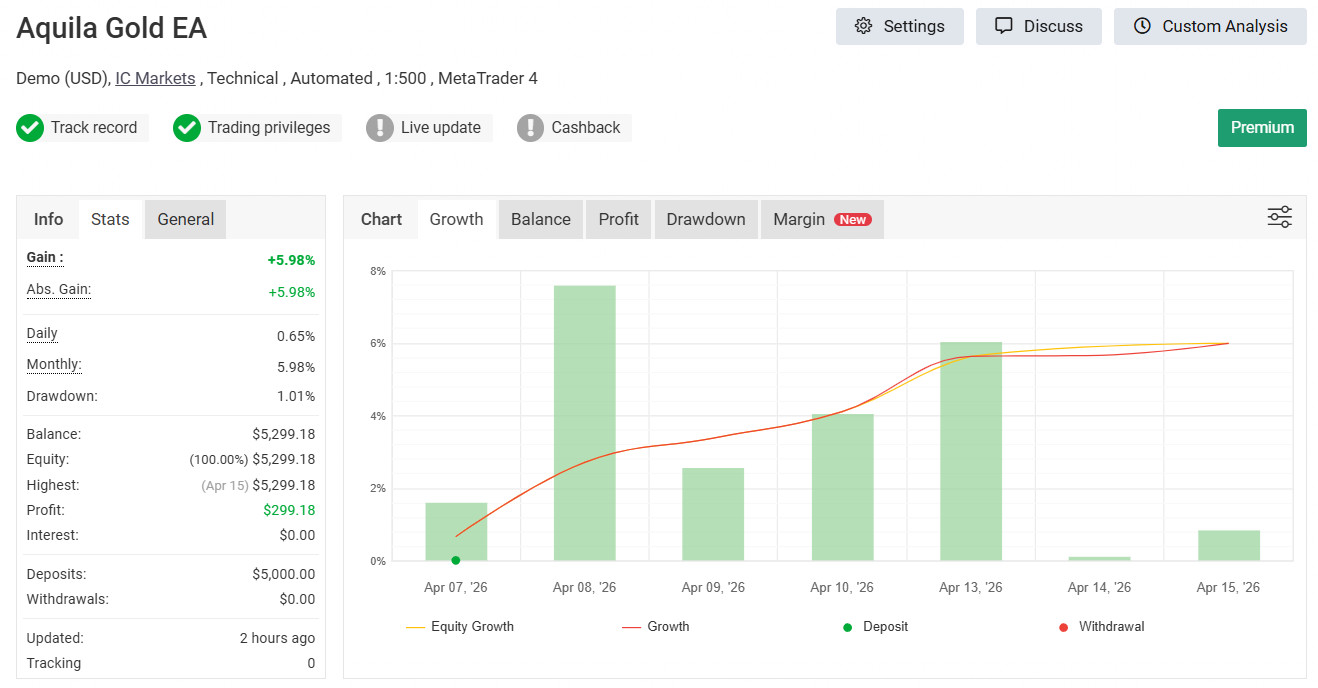Click the Abs. Gain label
Viewport: 1318px width, 688px height.
pyautogui.click(x=59, y=290)
